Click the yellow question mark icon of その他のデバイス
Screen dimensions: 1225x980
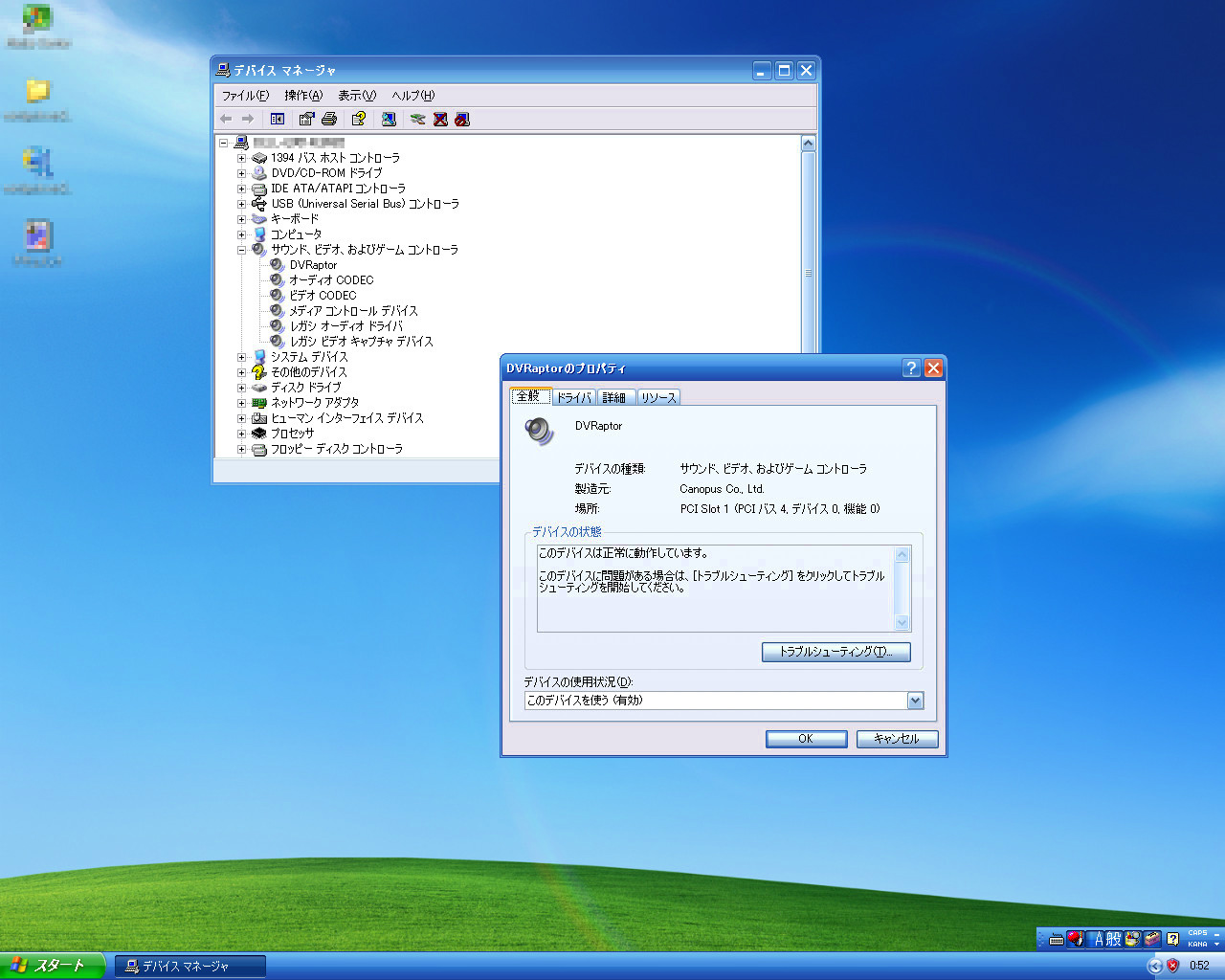[x=258, y=372]
